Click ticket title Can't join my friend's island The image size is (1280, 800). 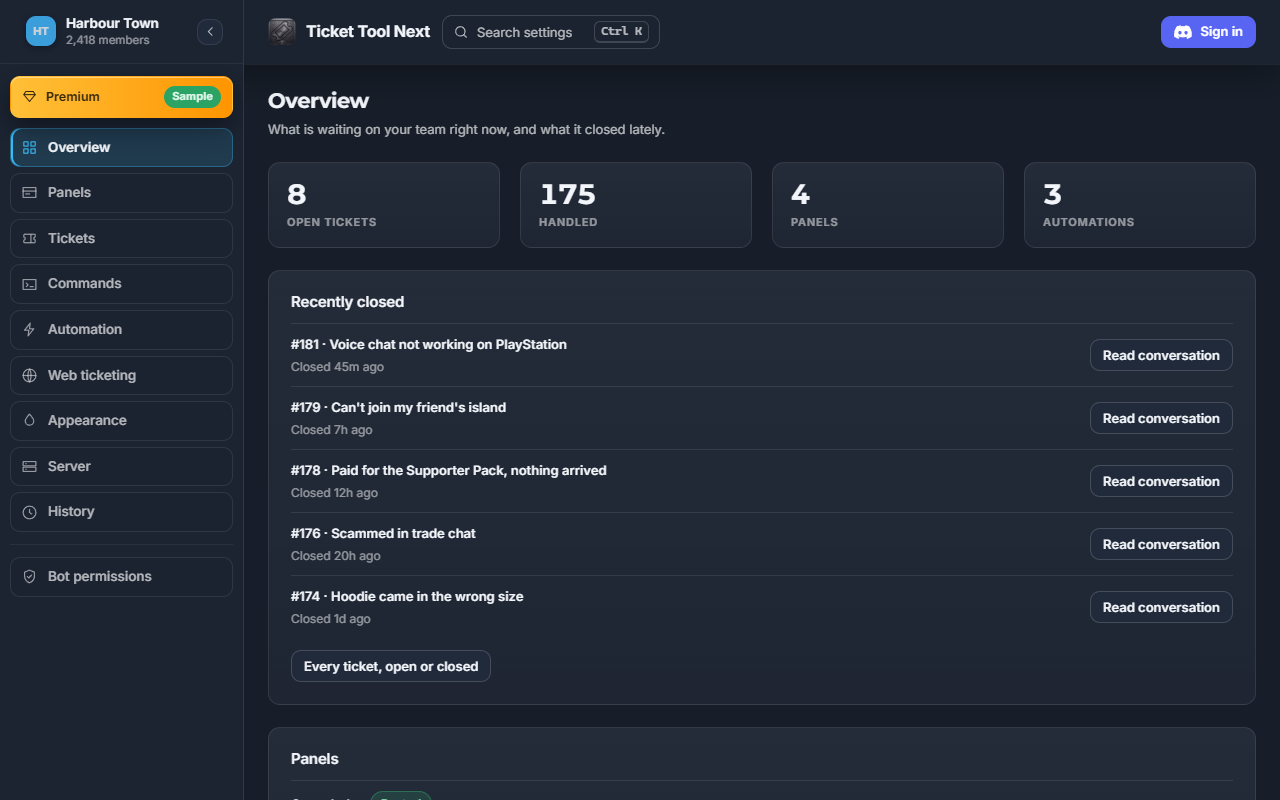[x=418, y=407]
